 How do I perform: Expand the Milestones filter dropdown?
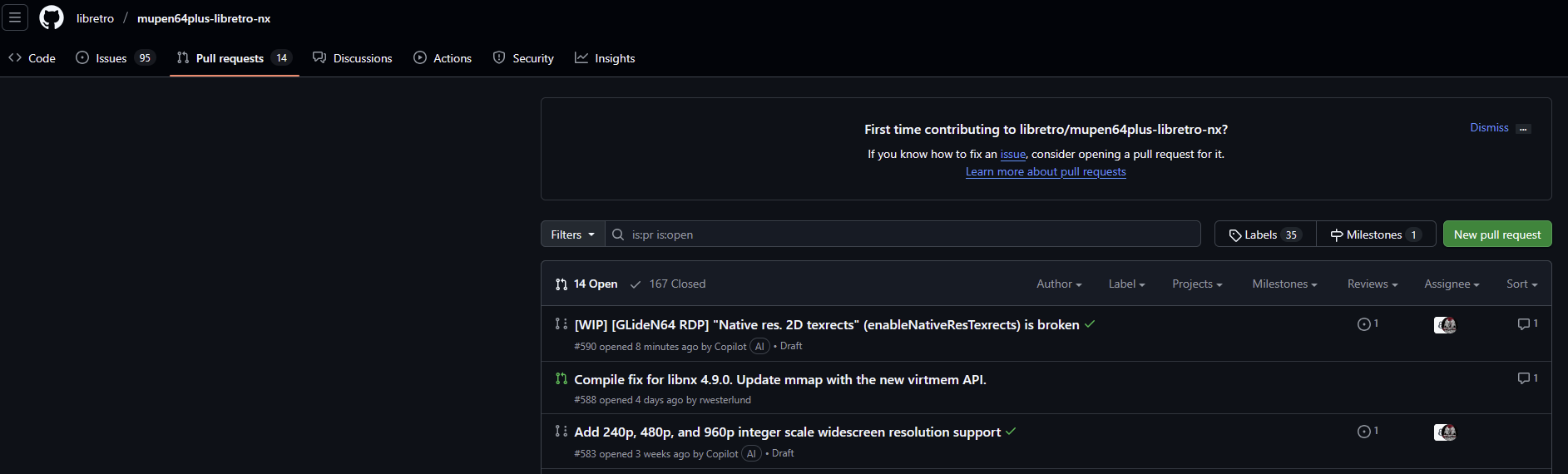[1284, 284]
